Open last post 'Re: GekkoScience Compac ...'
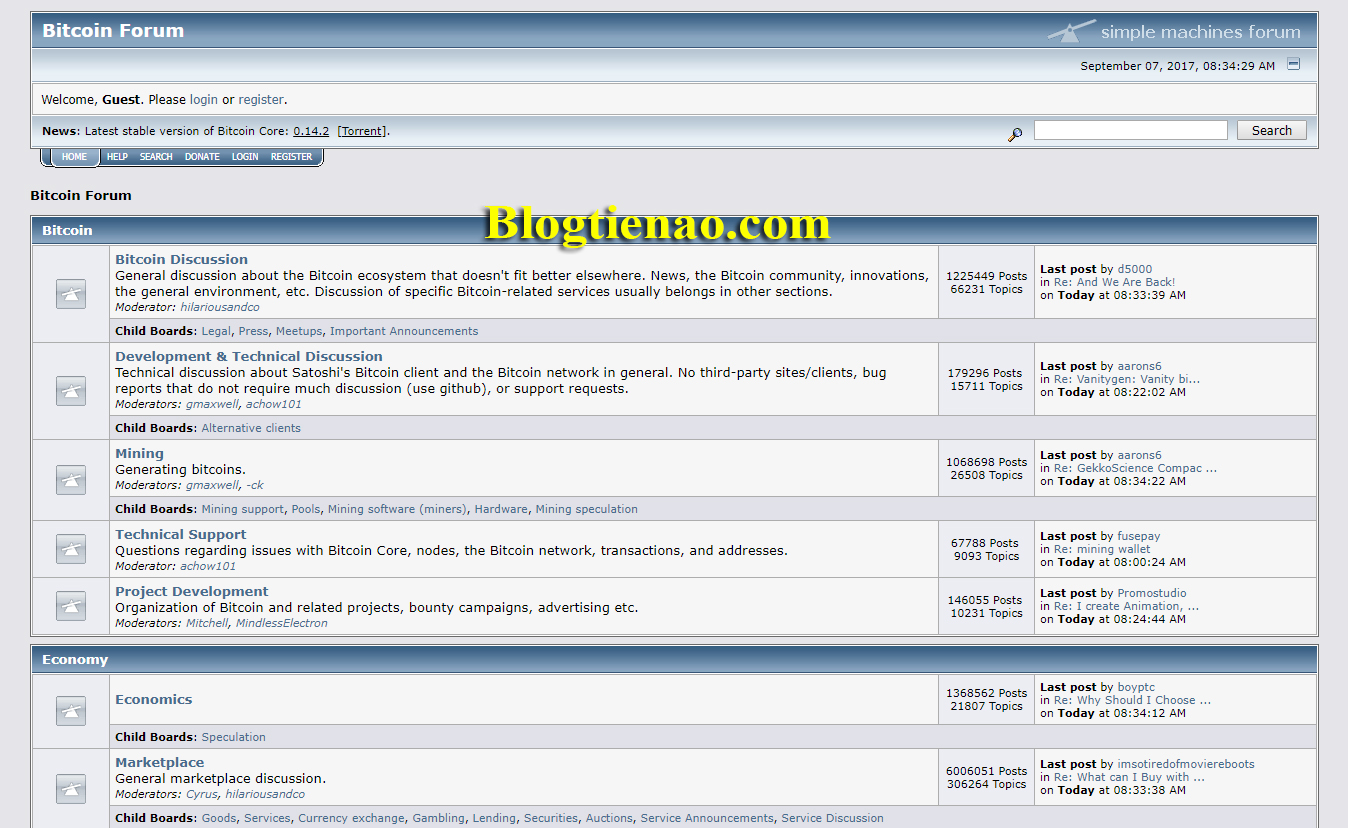The image size is (1348, 828). tap(1135, 468)
